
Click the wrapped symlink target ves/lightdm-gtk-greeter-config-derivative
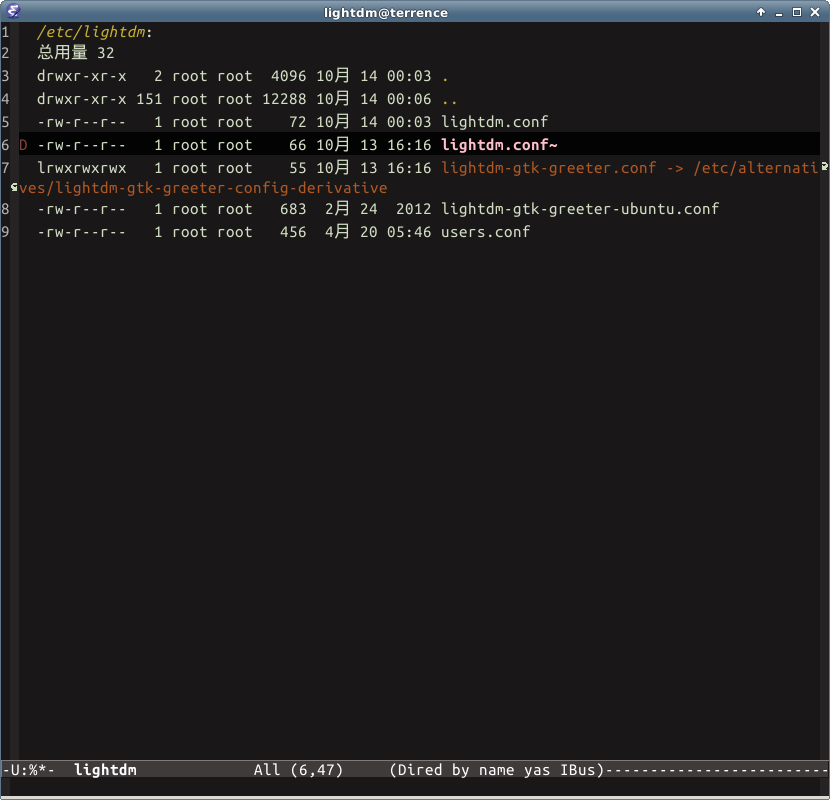[203, 188]
